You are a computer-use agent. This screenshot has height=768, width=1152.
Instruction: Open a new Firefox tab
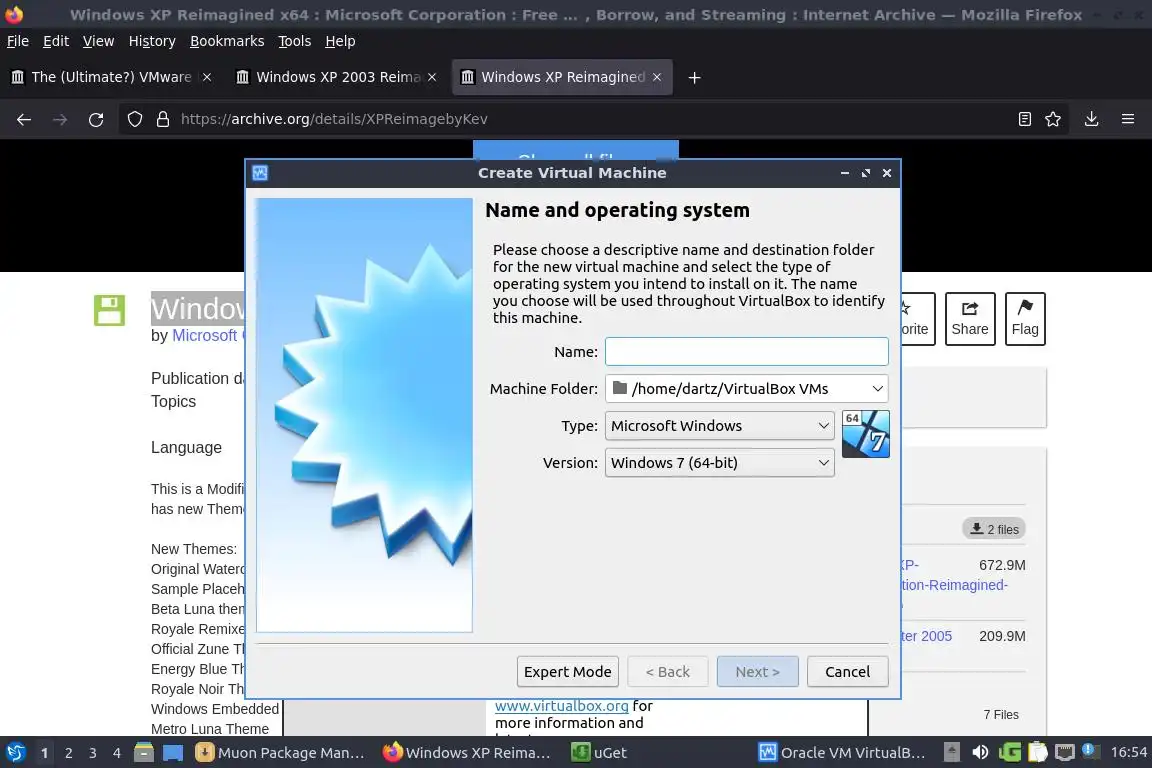(694, 77)
